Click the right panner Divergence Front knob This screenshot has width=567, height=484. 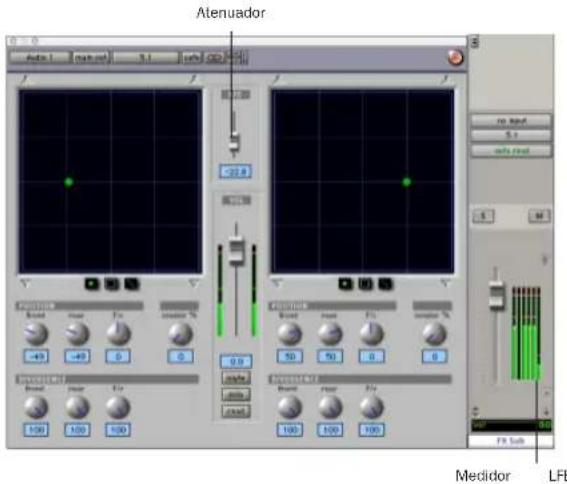[x=290, y=407]
